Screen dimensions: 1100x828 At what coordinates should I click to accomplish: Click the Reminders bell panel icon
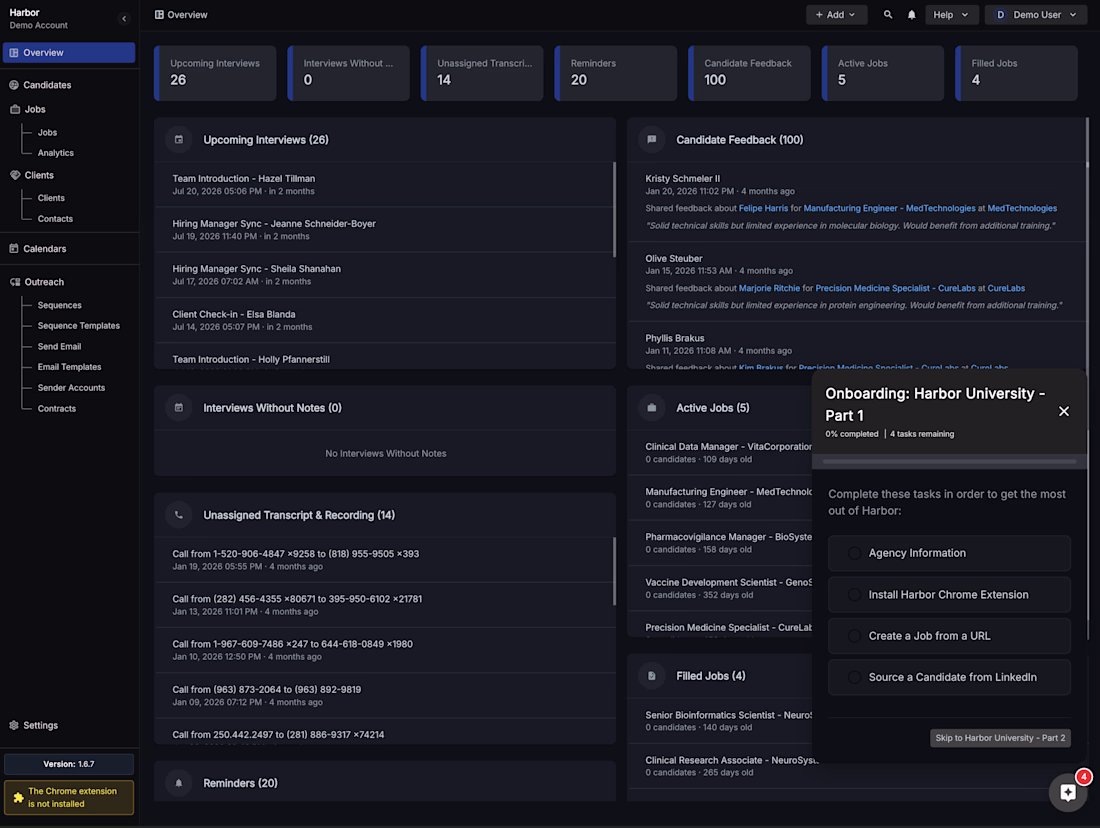point(179,783)
